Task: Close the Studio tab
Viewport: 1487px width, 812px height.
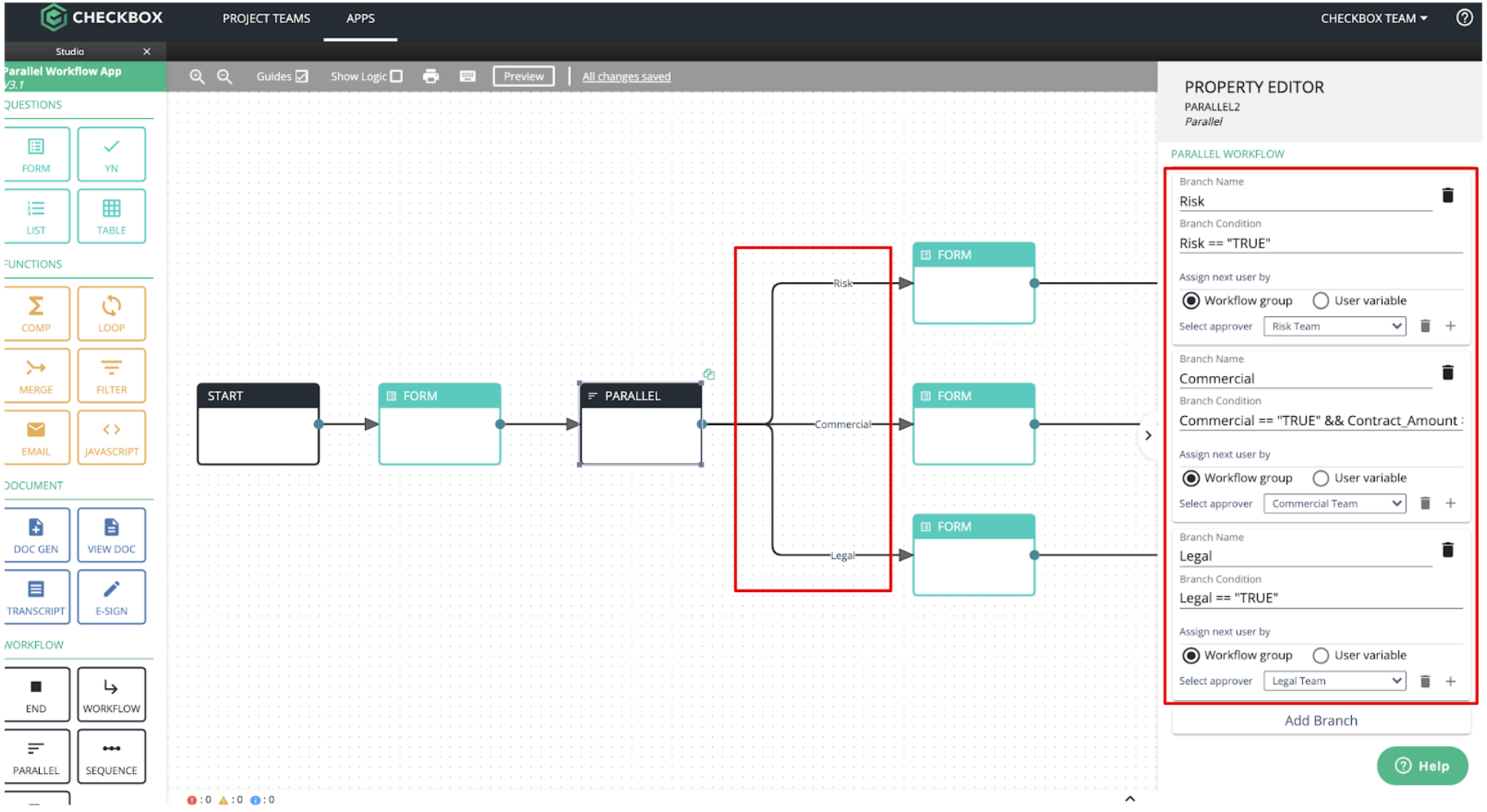Action: pos(146,51)
